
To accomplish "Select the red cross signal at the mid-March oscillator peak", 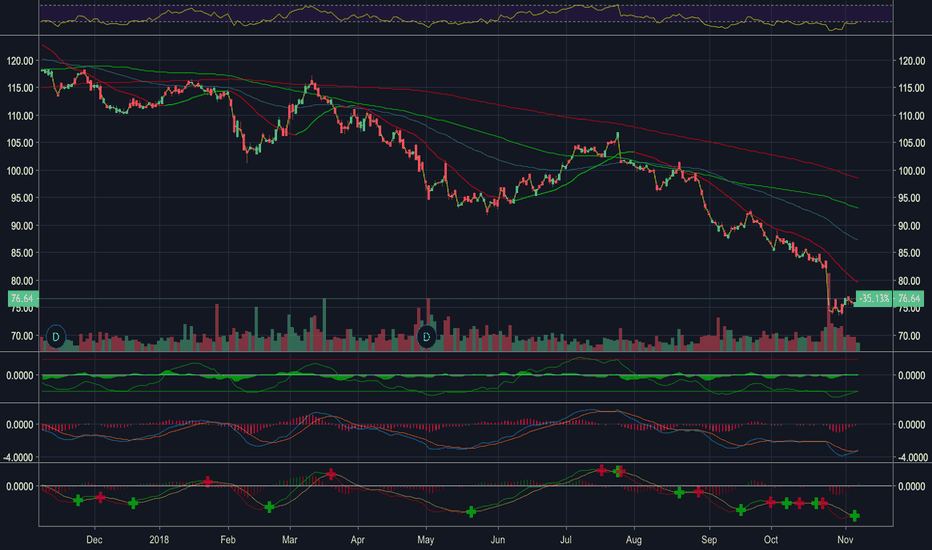I will pyautogui.click(x=331, y=474).
